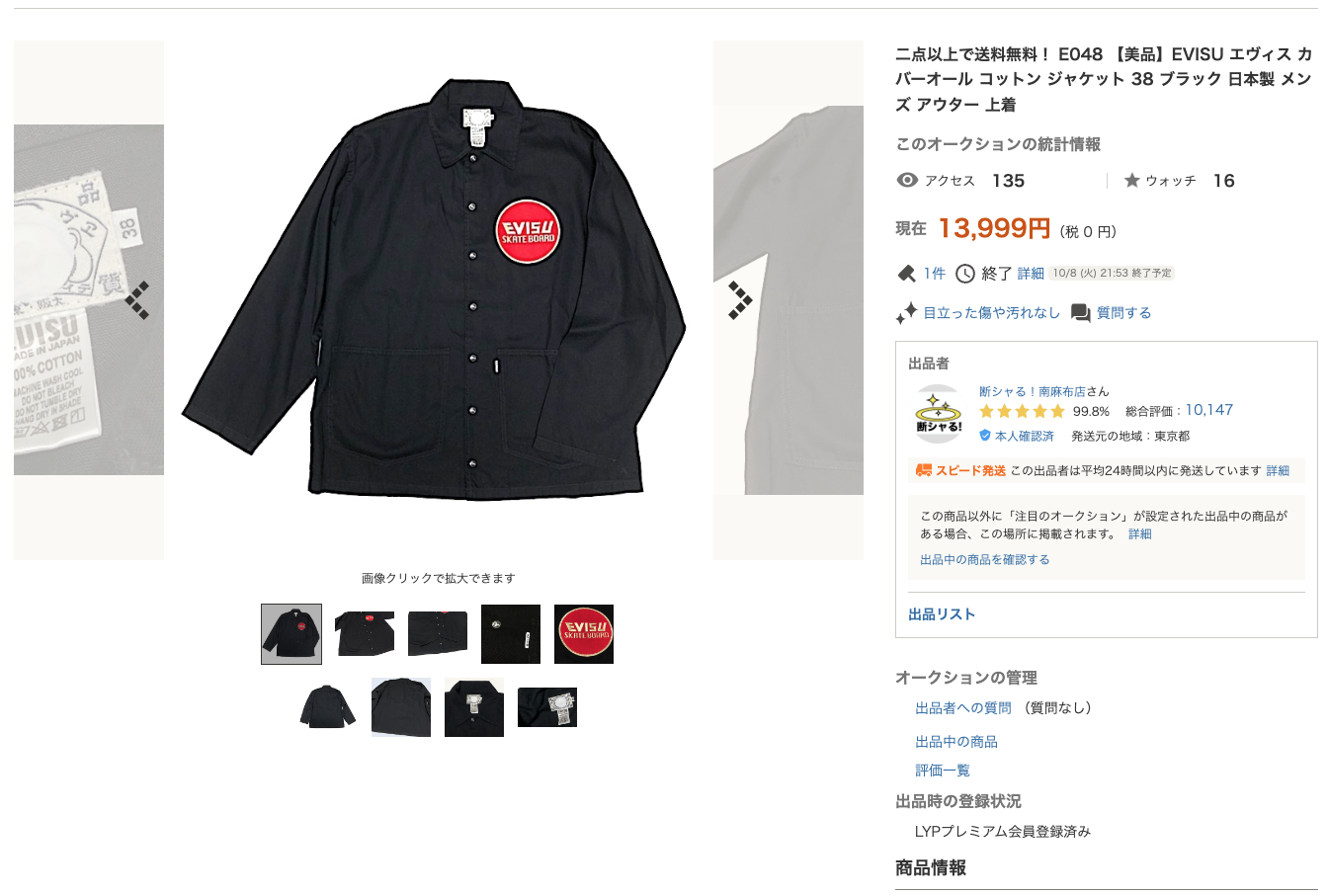The image size is (1328, 896).
Task: Open the 10,147 total rating link
Action: pyautogui.click(x=1209, y=410)
